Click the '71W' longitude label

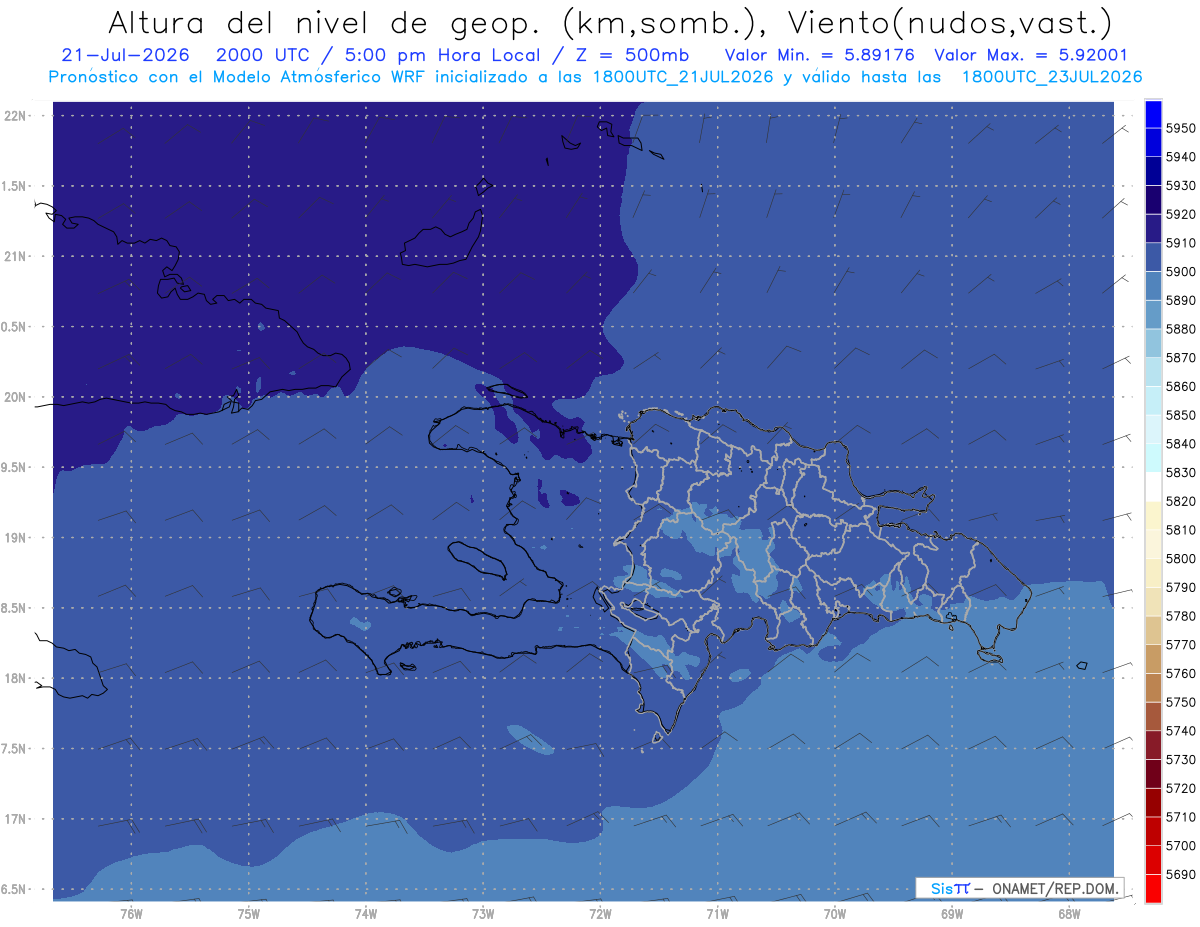(717, 913)
